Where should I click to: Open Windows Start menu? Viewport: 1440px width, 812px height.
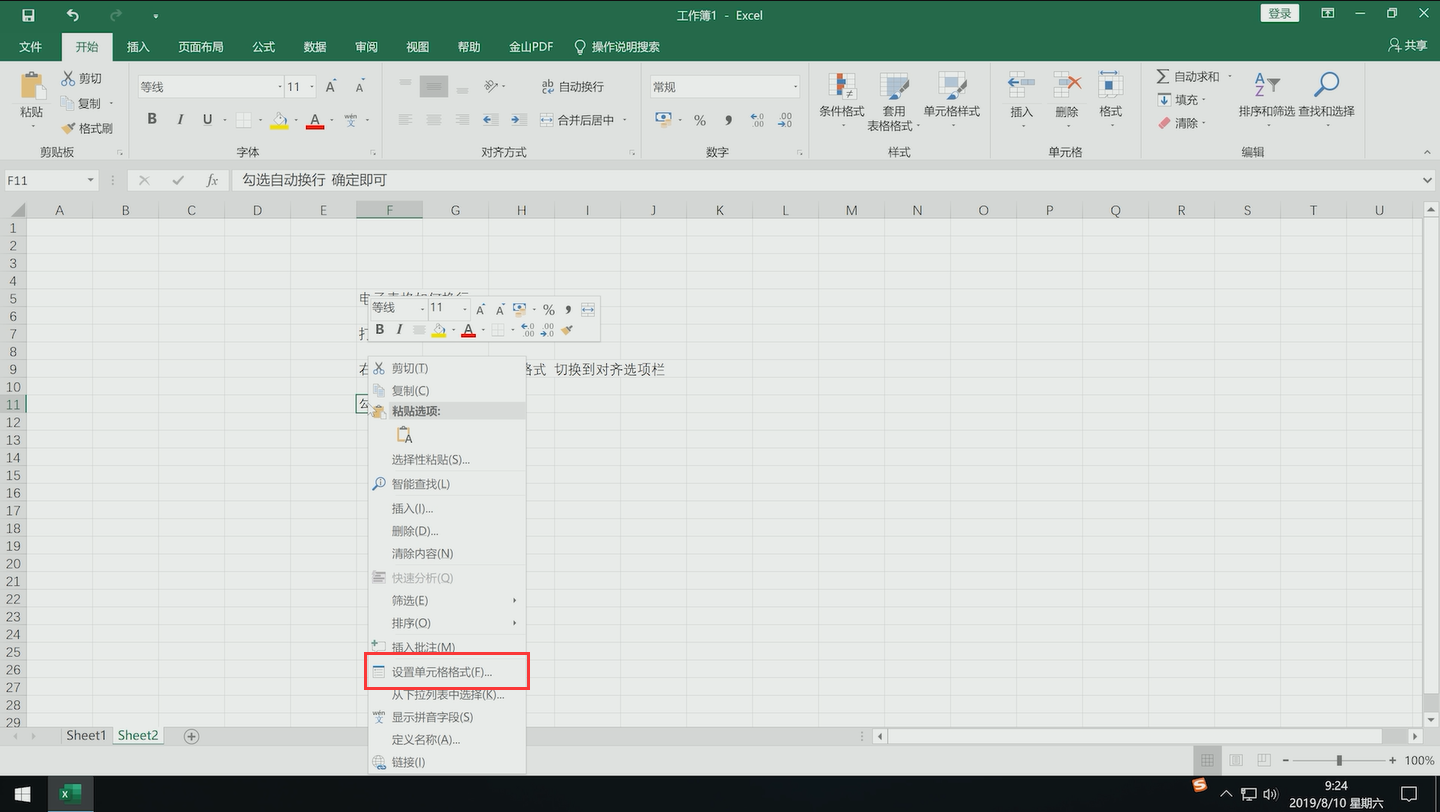tap(22, 793)
